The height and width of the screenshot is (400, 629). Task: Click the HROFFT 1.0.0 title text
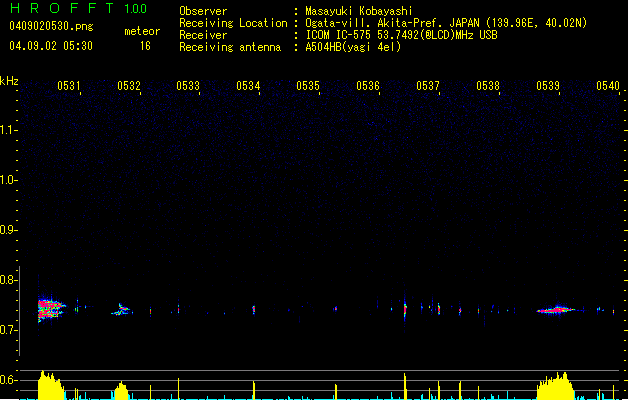[x=79, y=8]
